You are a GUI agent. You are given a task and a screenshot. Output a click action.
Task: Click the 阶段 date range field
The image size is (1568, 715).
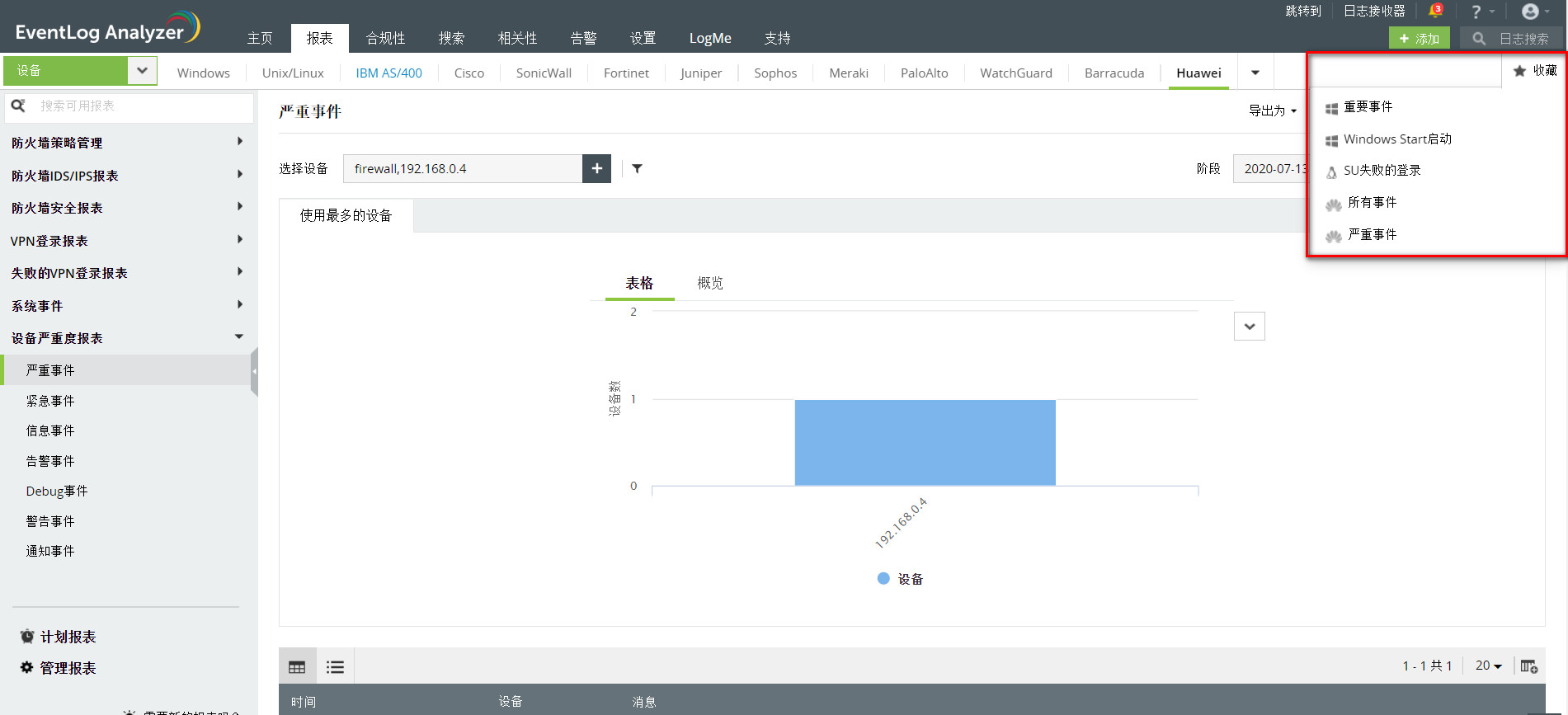tap(1270, 168)
